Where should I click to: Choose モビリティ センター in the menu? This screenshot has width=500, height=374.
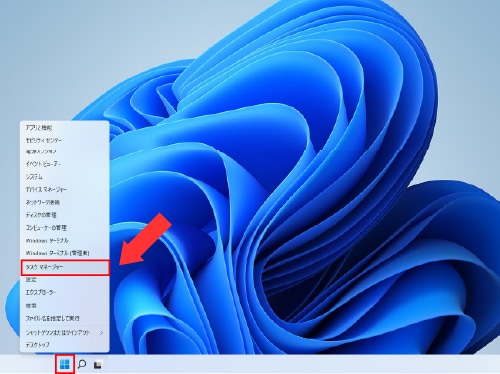[x=65, y=140]
